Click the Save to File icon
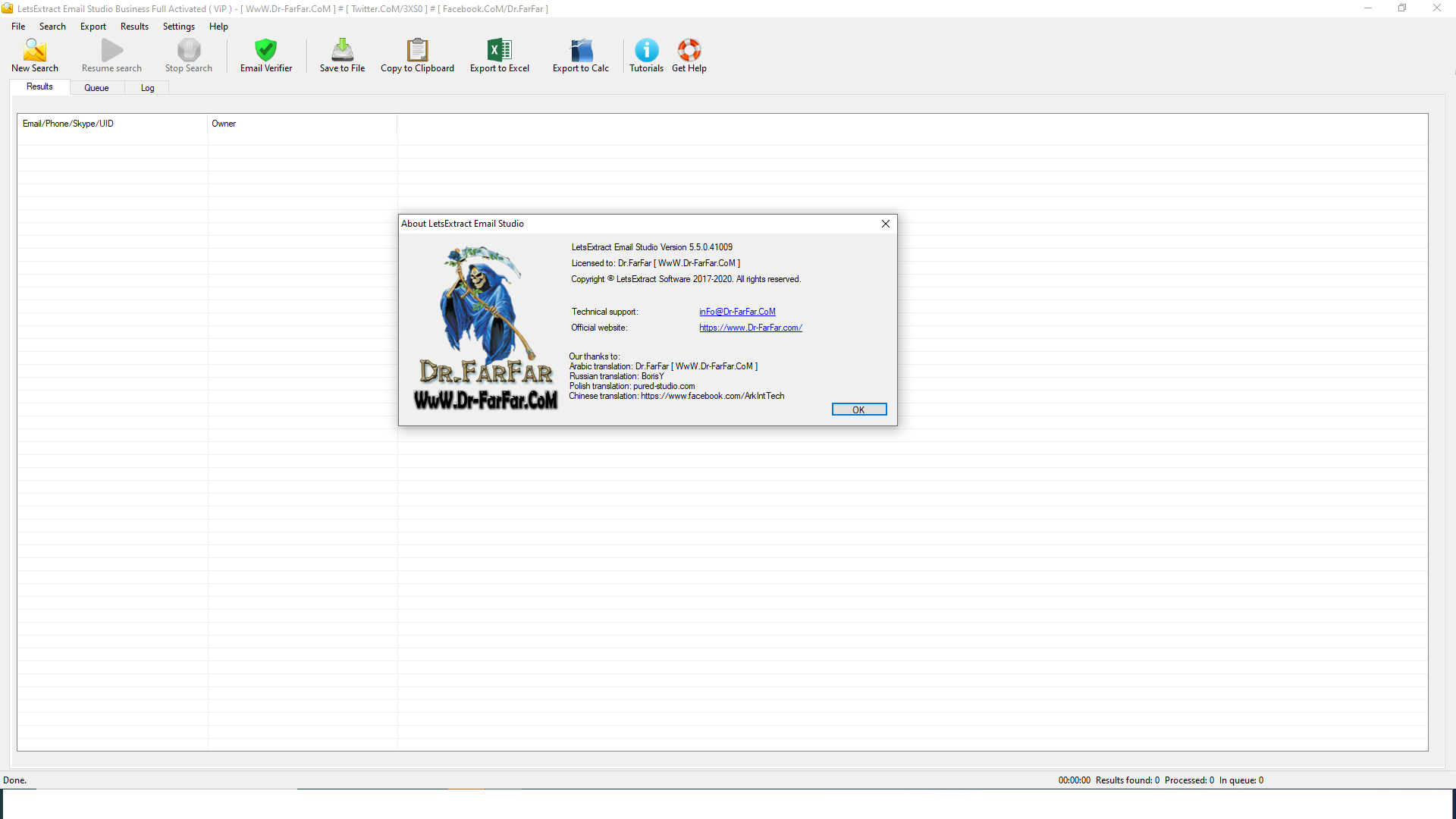The width and height of the screenshot is (1456, 819). [342, 51]
